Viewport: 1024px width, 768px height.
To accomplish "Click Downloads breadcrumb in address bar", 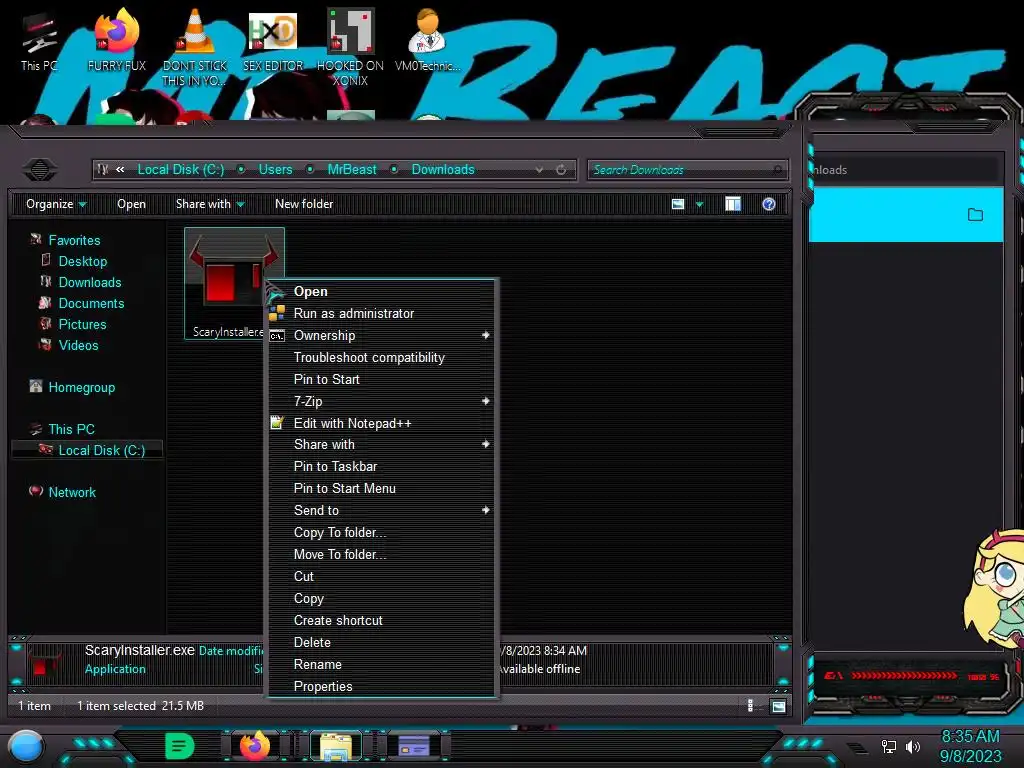I will pyautogui.click(x=443, y=170).
